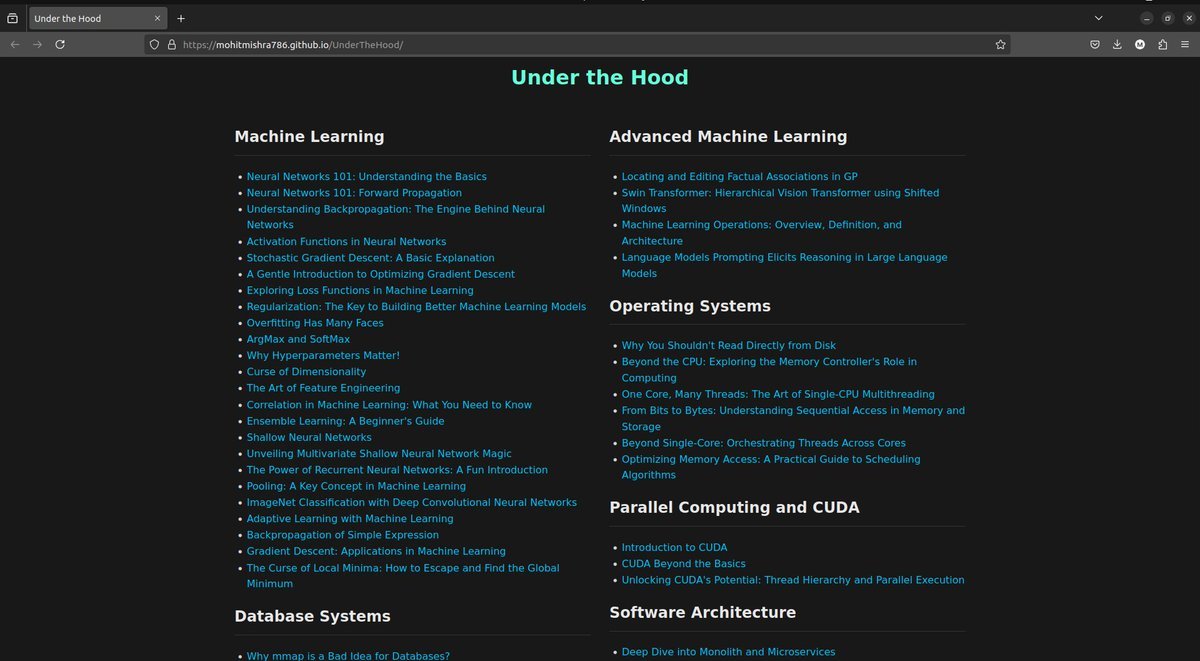Screen dimensions: 1200x661
Task: Go forward with the forward arrow
Action: [x=37, y=44]
